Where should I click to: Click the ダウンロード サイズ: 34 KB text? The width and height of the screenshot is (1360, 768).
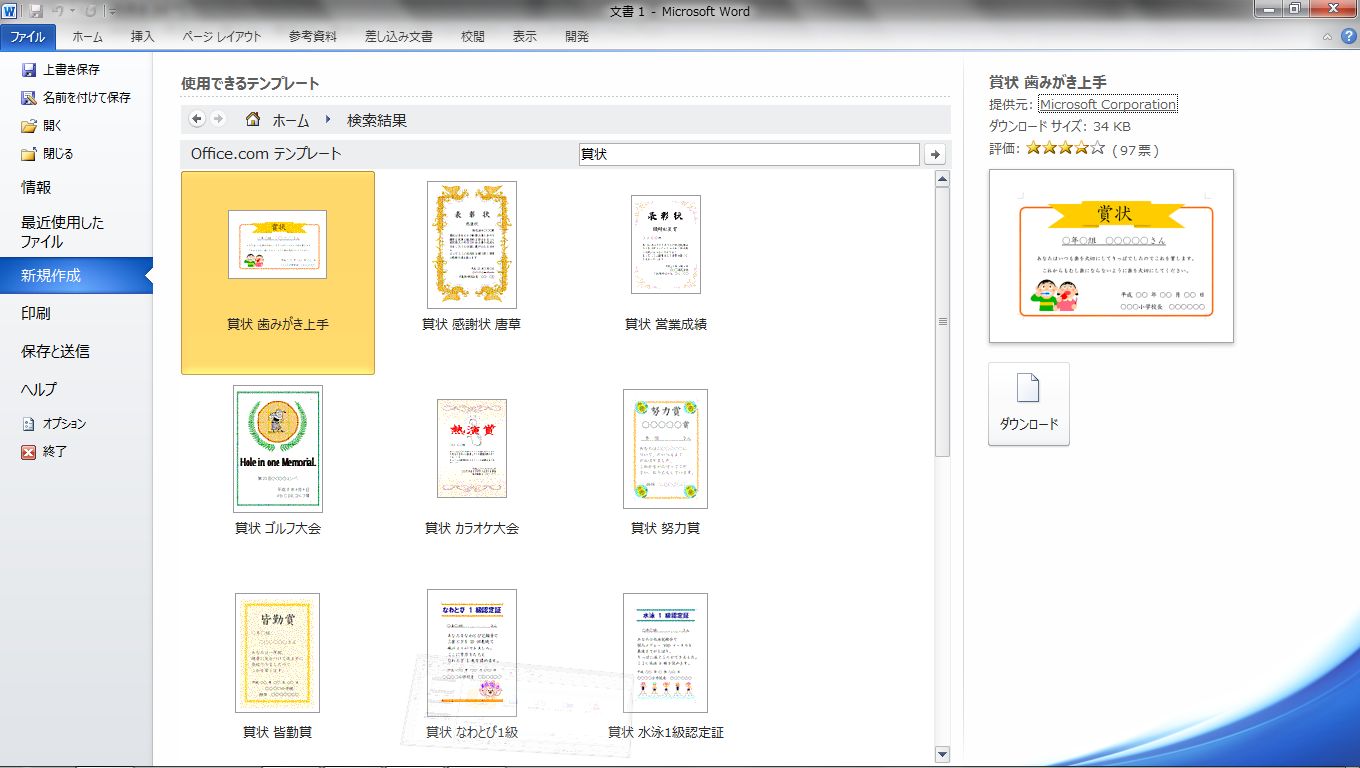click(x=1060, y=127)
